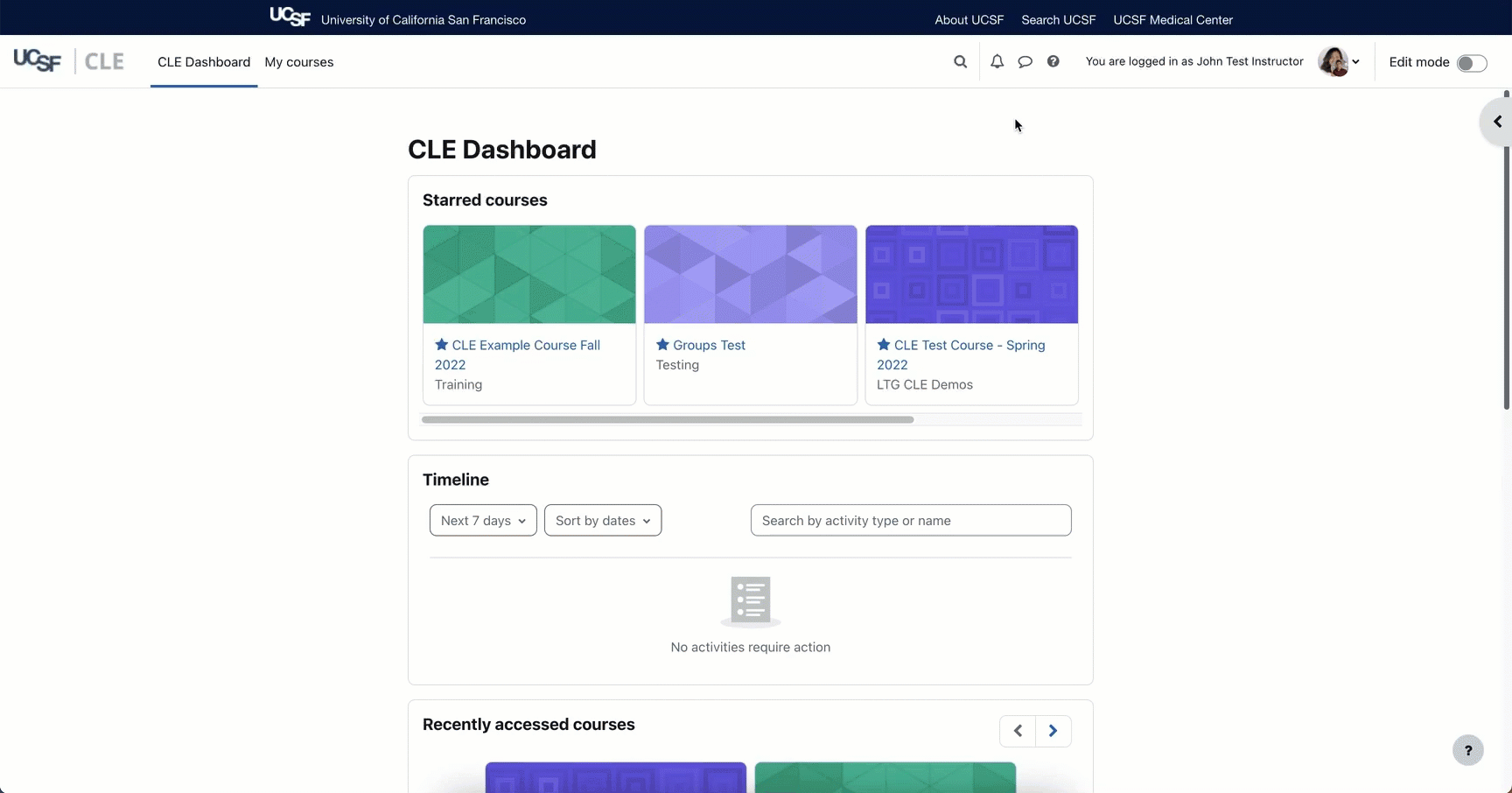Open About UCSF link
This screenshot has height=793, width=1512.
pyautogui.click(x=969, y=19)
